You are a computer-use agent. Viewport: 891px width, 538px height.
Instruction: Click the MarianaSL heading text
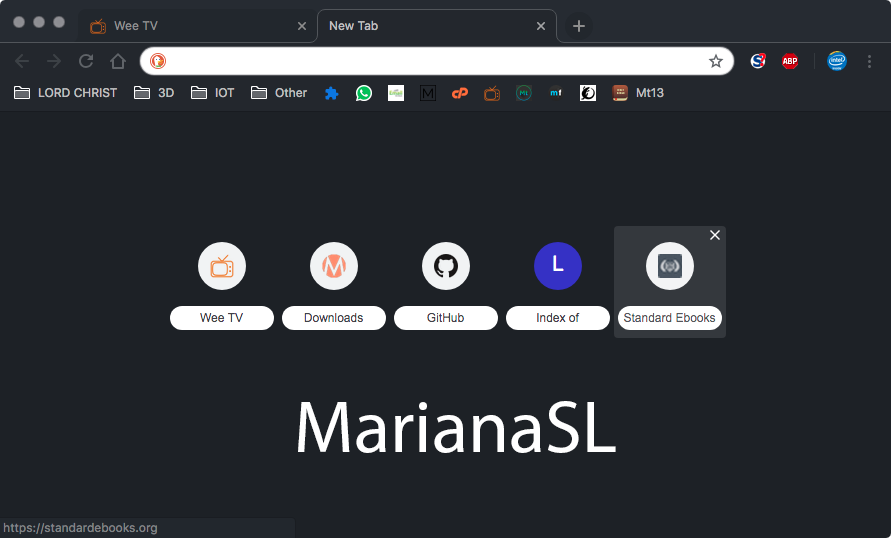456,427
